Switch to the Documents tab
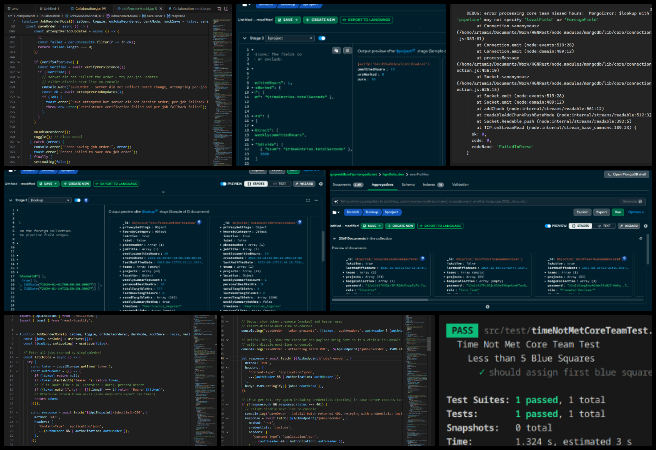Image resolution: width=656 pixels, height=450 pixels. pos(347,184)
